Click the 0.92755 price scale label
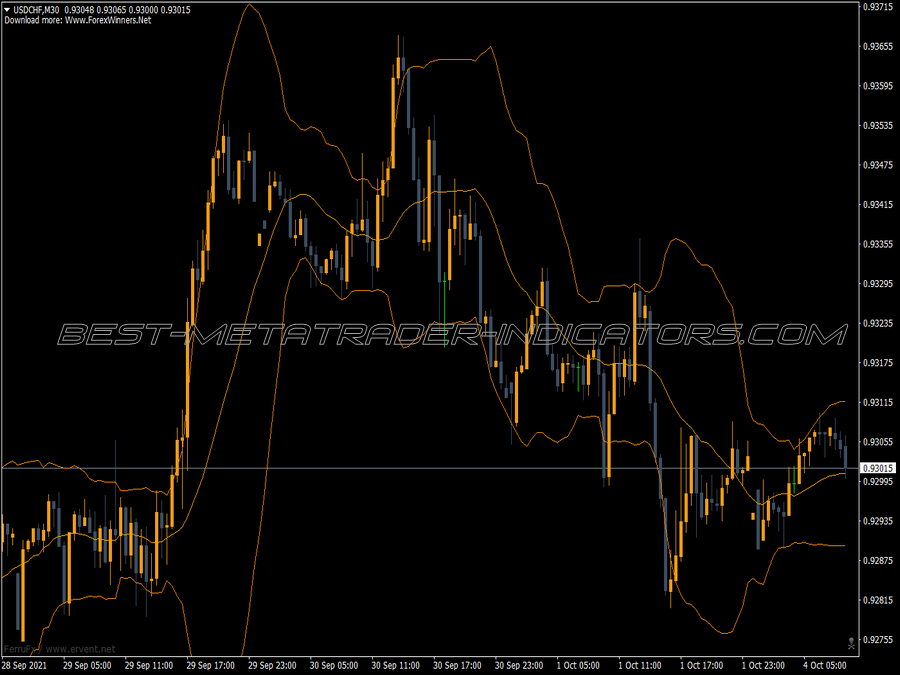 pos(878,639)
